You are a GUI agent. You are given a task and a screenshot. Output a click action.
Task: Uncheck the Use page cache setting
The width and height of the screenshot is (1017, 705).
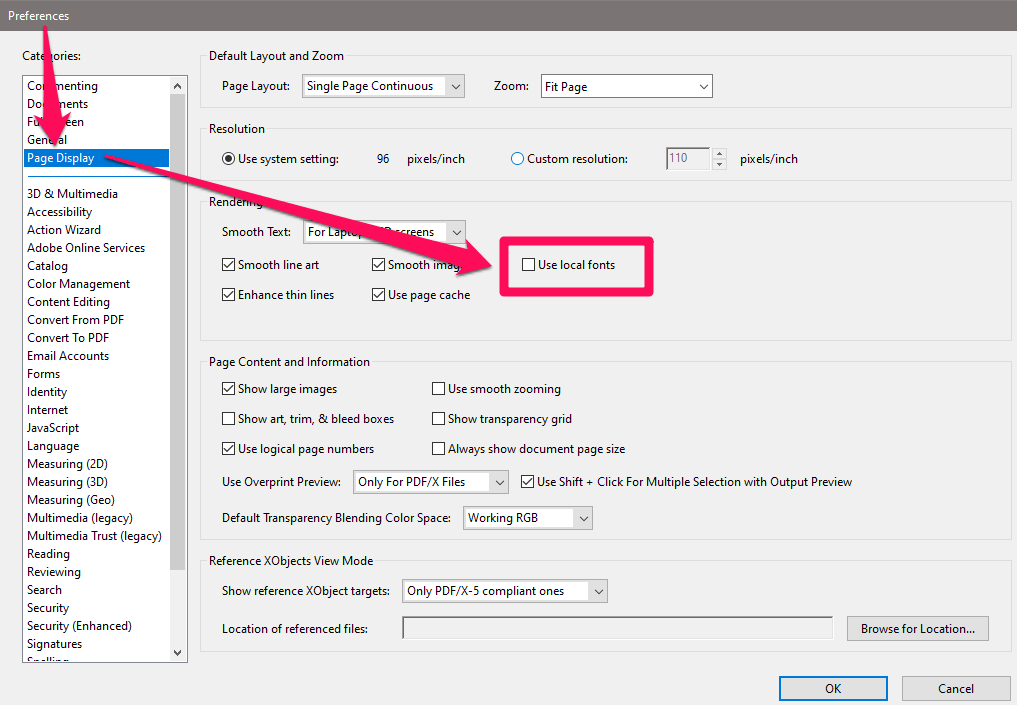[x=378, y=295]
